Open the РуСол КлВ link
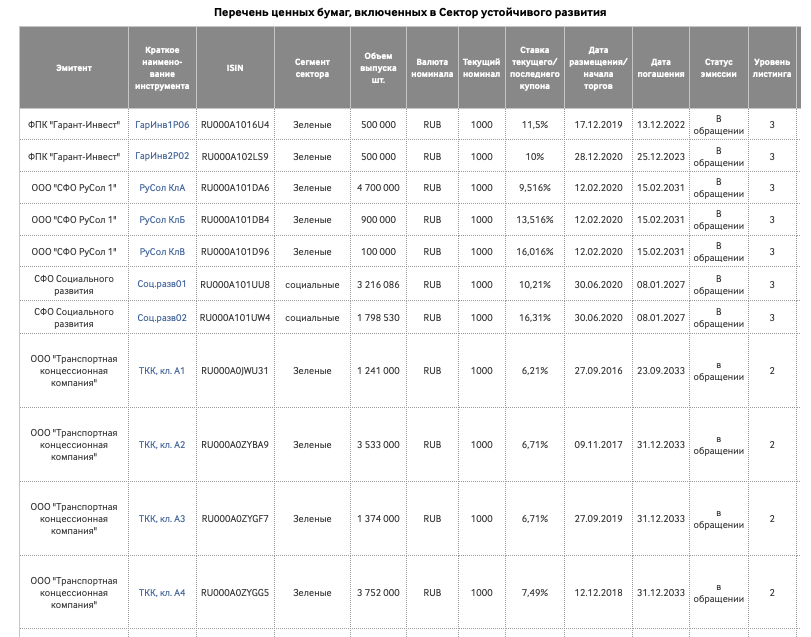Screen dimensions: 811x637 point(162,252)
